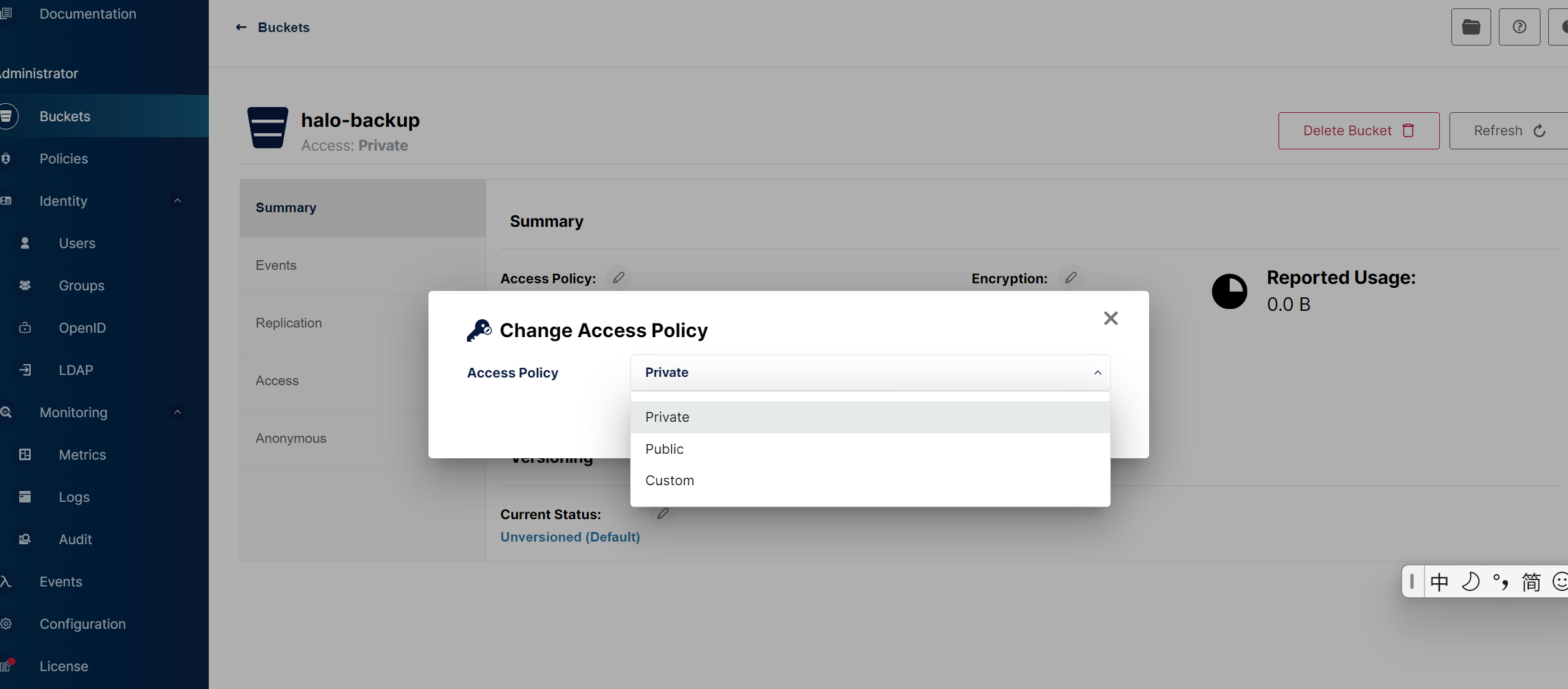Refresh the bucket details
The height and width of the screenshot is (689, 1568).
pyautogui.click(x=1510, y=131)
